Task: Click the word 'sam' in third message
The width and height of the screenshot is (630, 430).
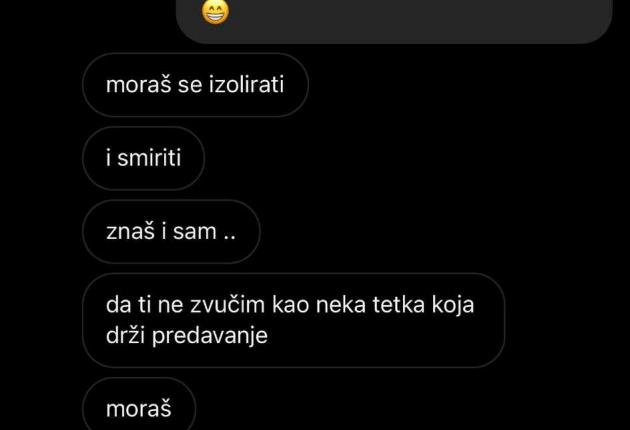Action: (x=194, y=232)
